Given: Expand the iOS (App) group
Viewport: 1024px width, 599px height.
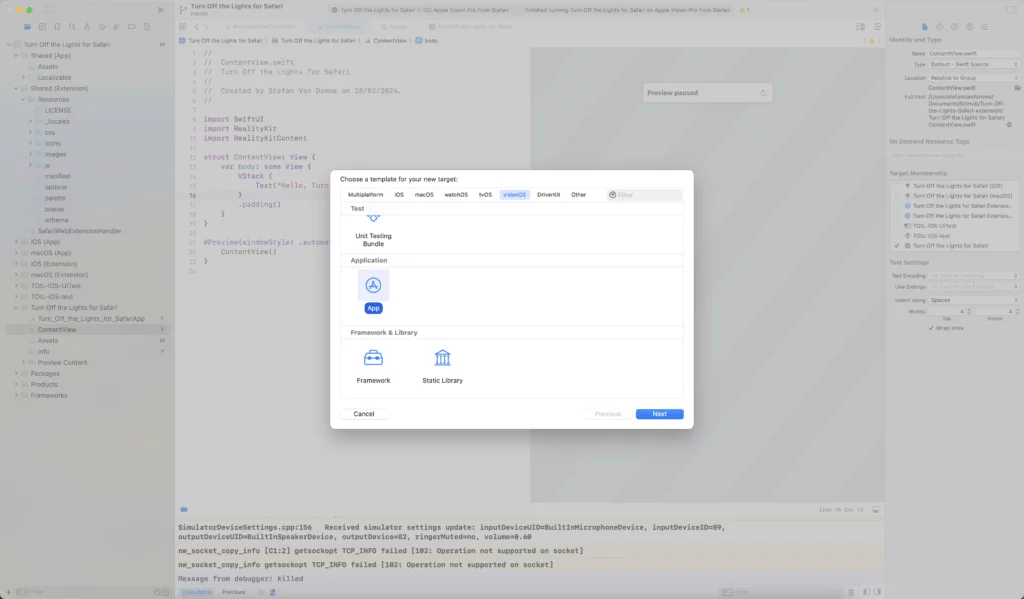Looking at the screenshot, I should click(16, 242).
